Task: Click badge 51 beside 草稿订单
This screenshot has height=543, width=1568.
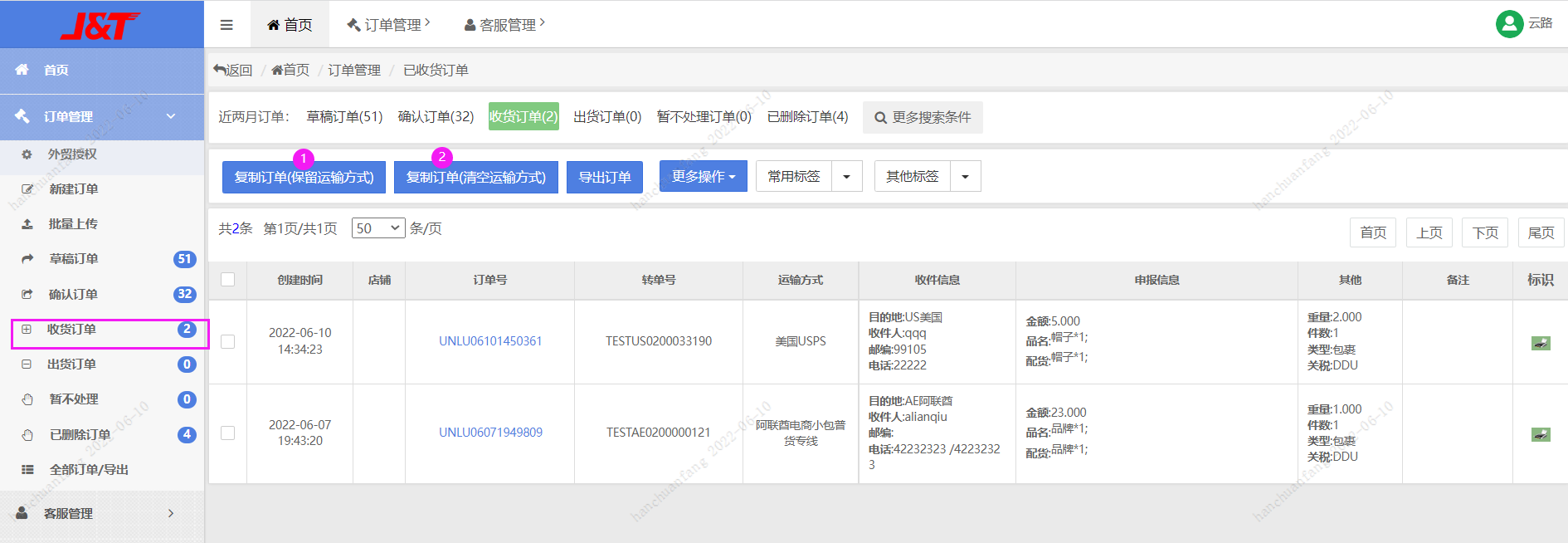Action: (x=185, y=259)
